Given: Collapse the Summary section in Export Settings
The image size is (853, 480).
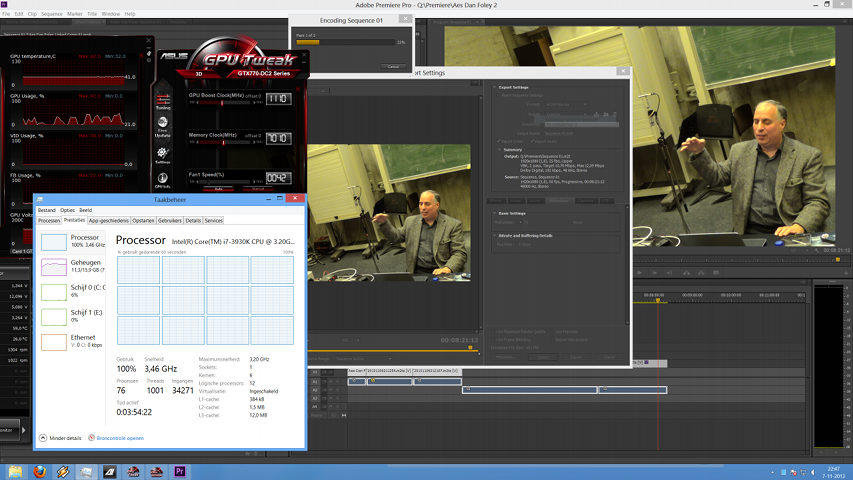Looking at the screenshot, I should click(x=499, y=150).
